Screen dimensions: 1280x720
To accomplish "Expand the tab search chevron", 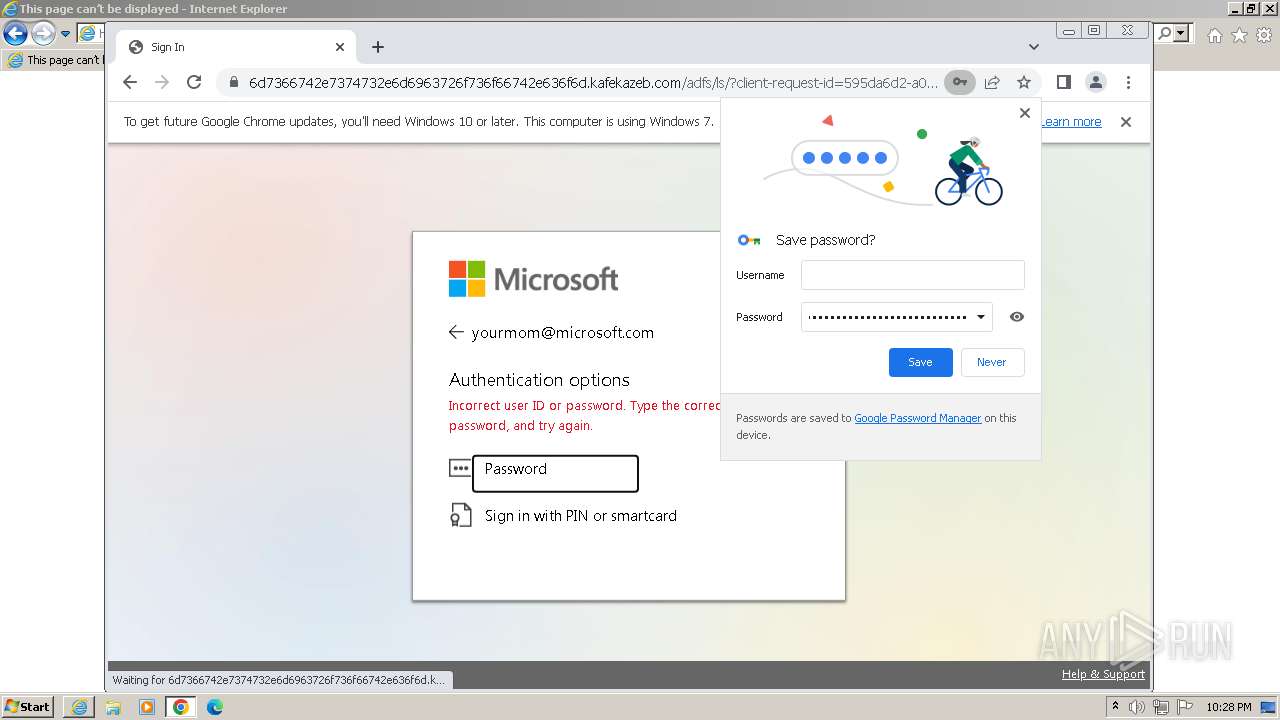I will point(1033,47).
